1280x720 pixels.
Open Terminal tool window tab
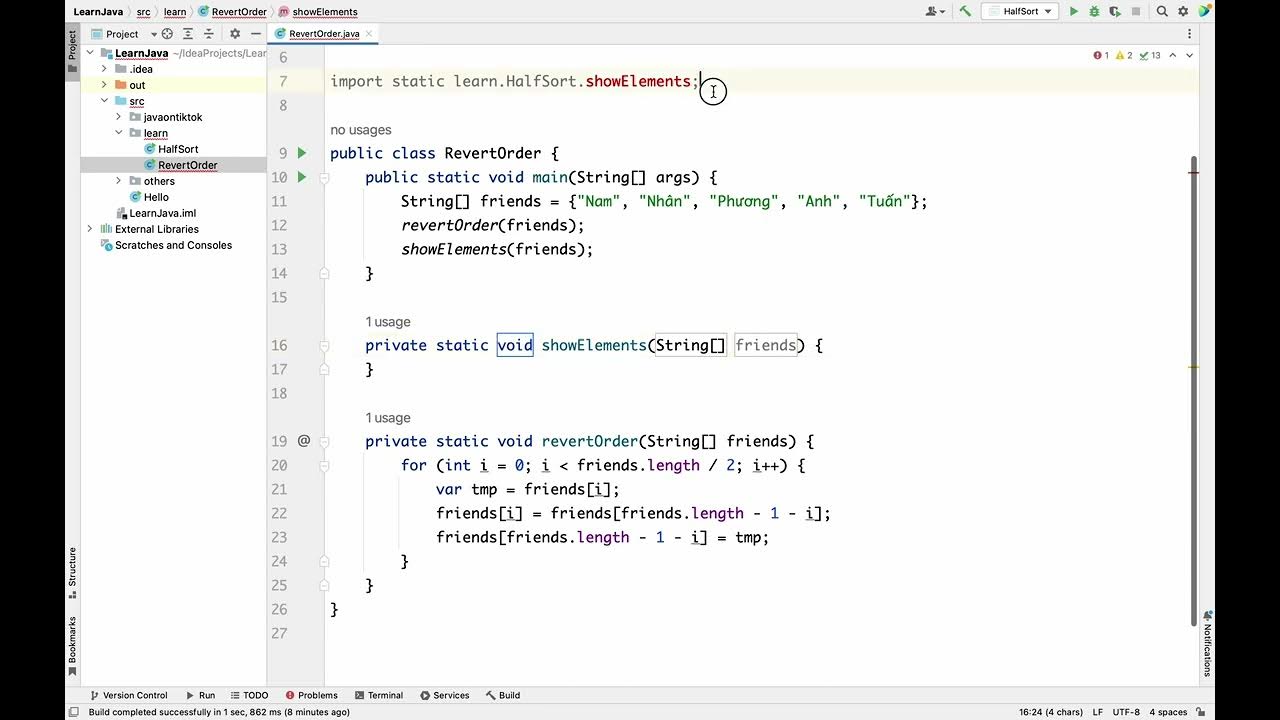(x=378, y=695)
